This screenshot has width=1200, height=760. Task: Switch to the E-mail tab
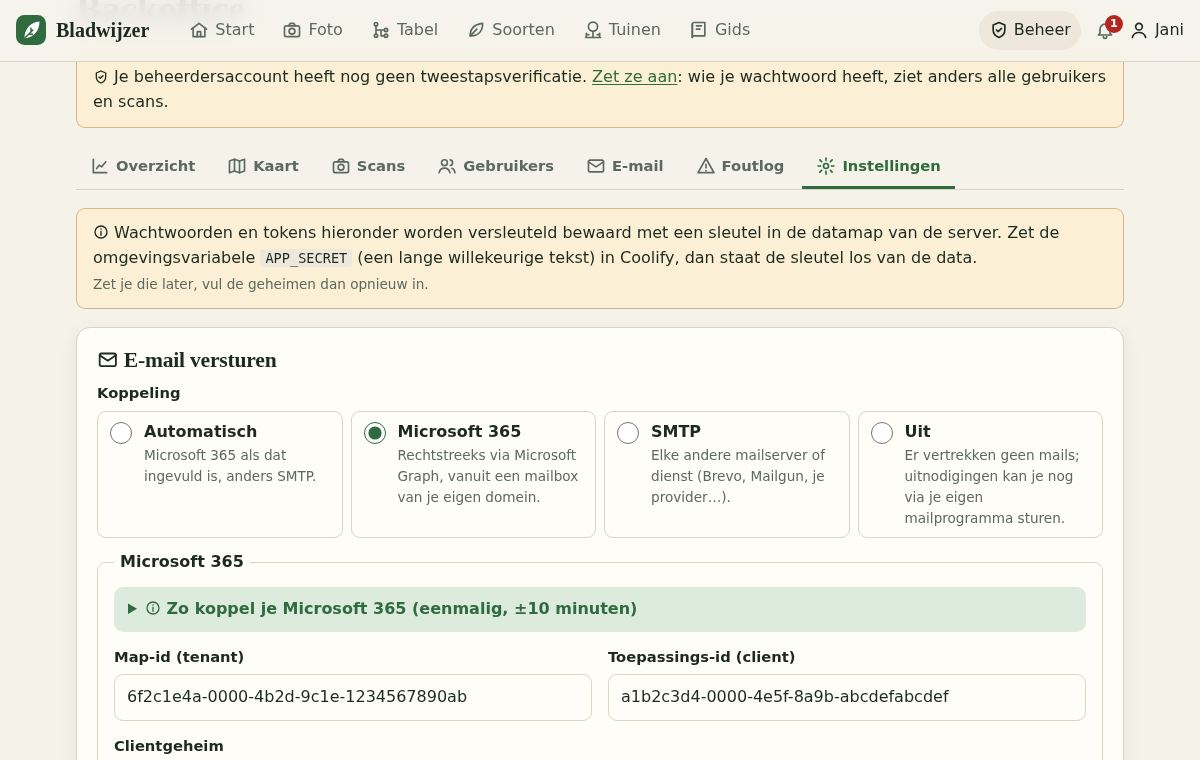pos(625,166)
